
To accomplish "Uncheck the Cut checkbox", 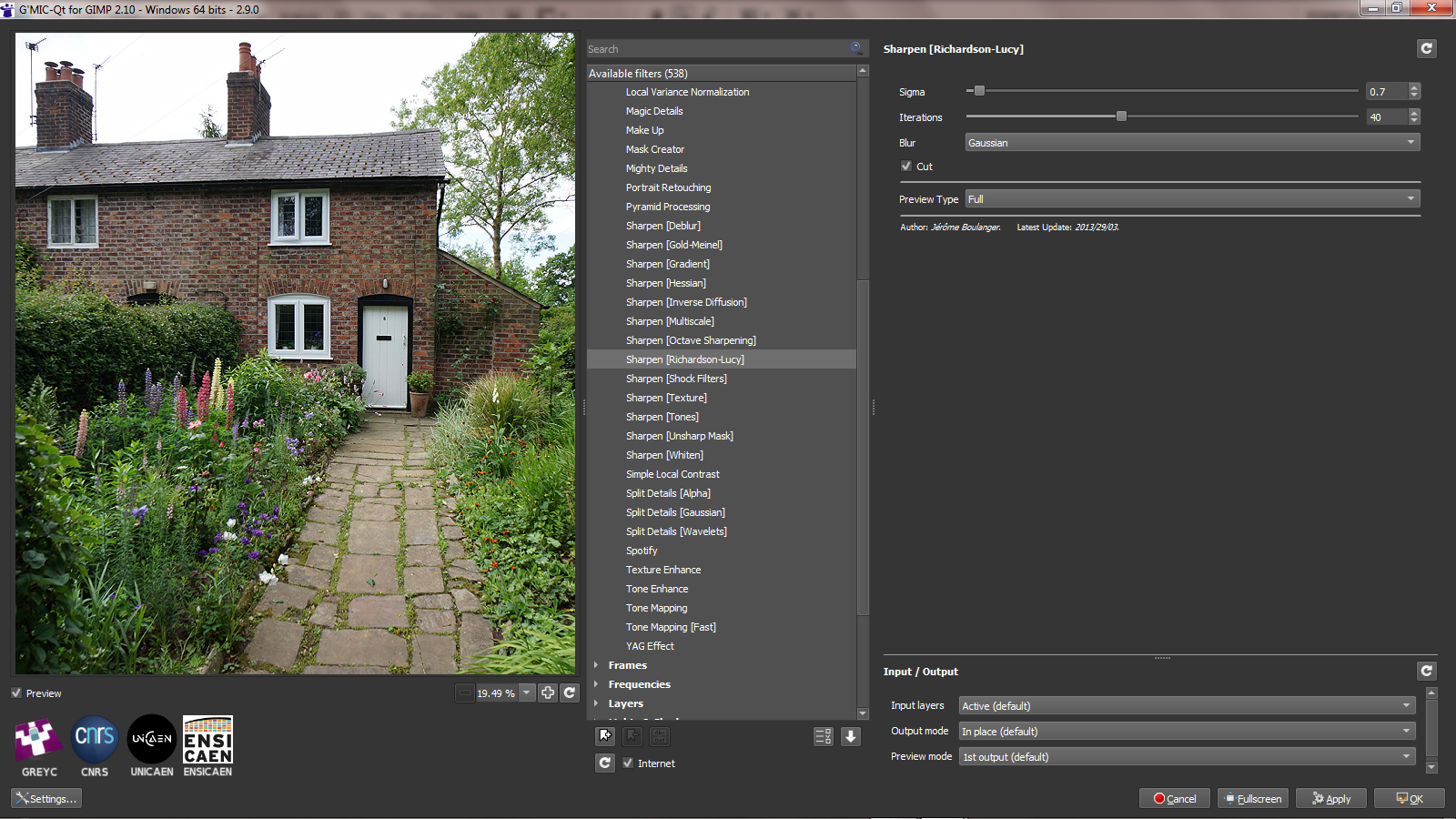I will tap(906, 167).
